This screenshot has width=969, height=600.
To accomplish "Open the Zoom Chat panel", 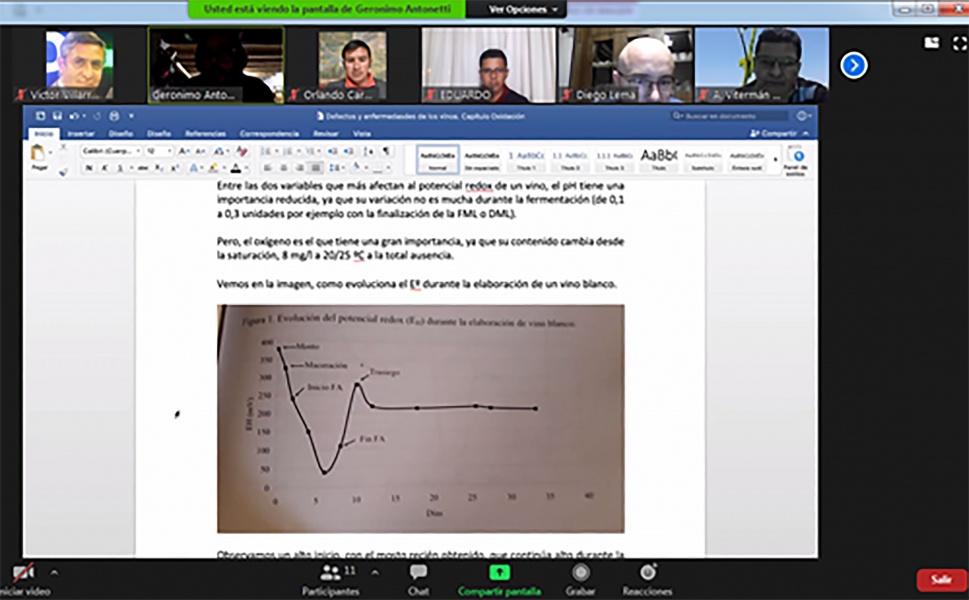I will tap(418, 578).
